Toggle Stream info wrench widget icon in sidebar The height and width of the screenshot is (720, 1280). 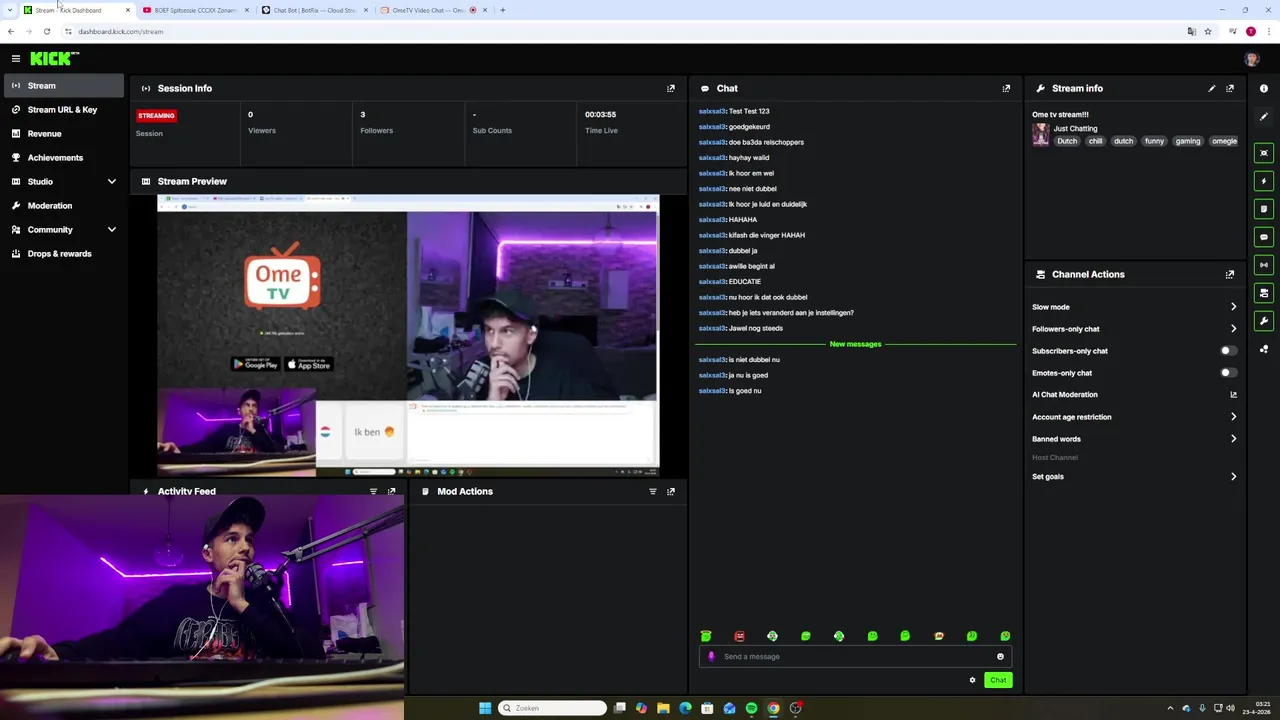click(1264, 321)
